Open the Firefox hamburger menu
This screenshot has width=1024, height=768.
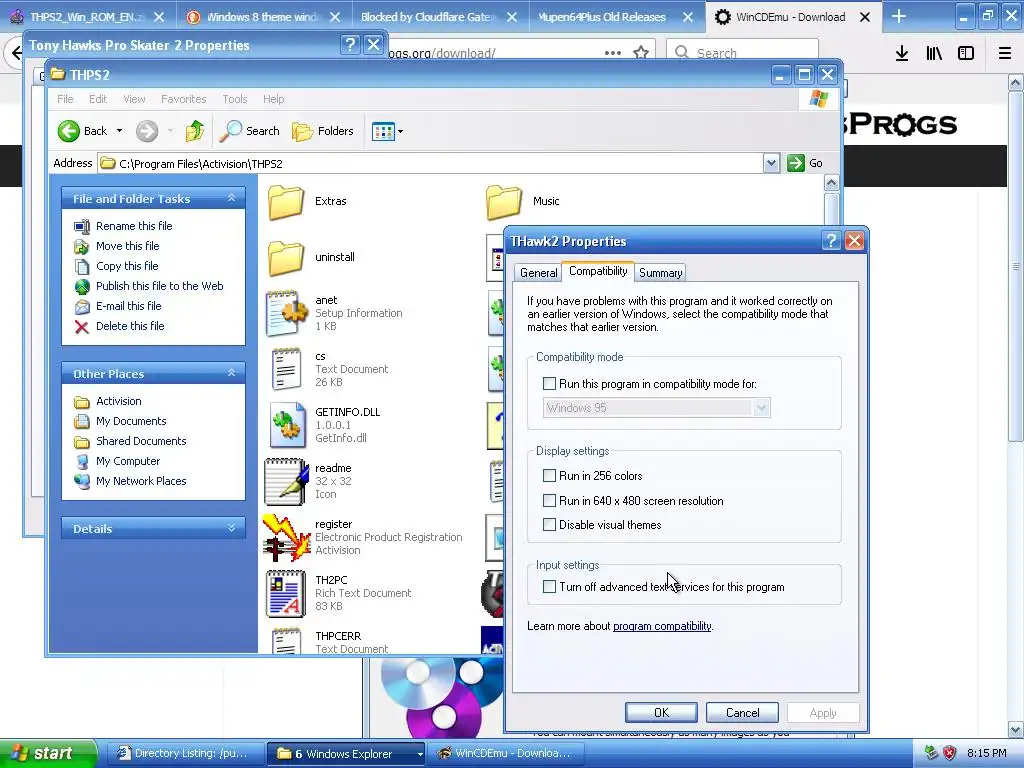click(1004, 53)
